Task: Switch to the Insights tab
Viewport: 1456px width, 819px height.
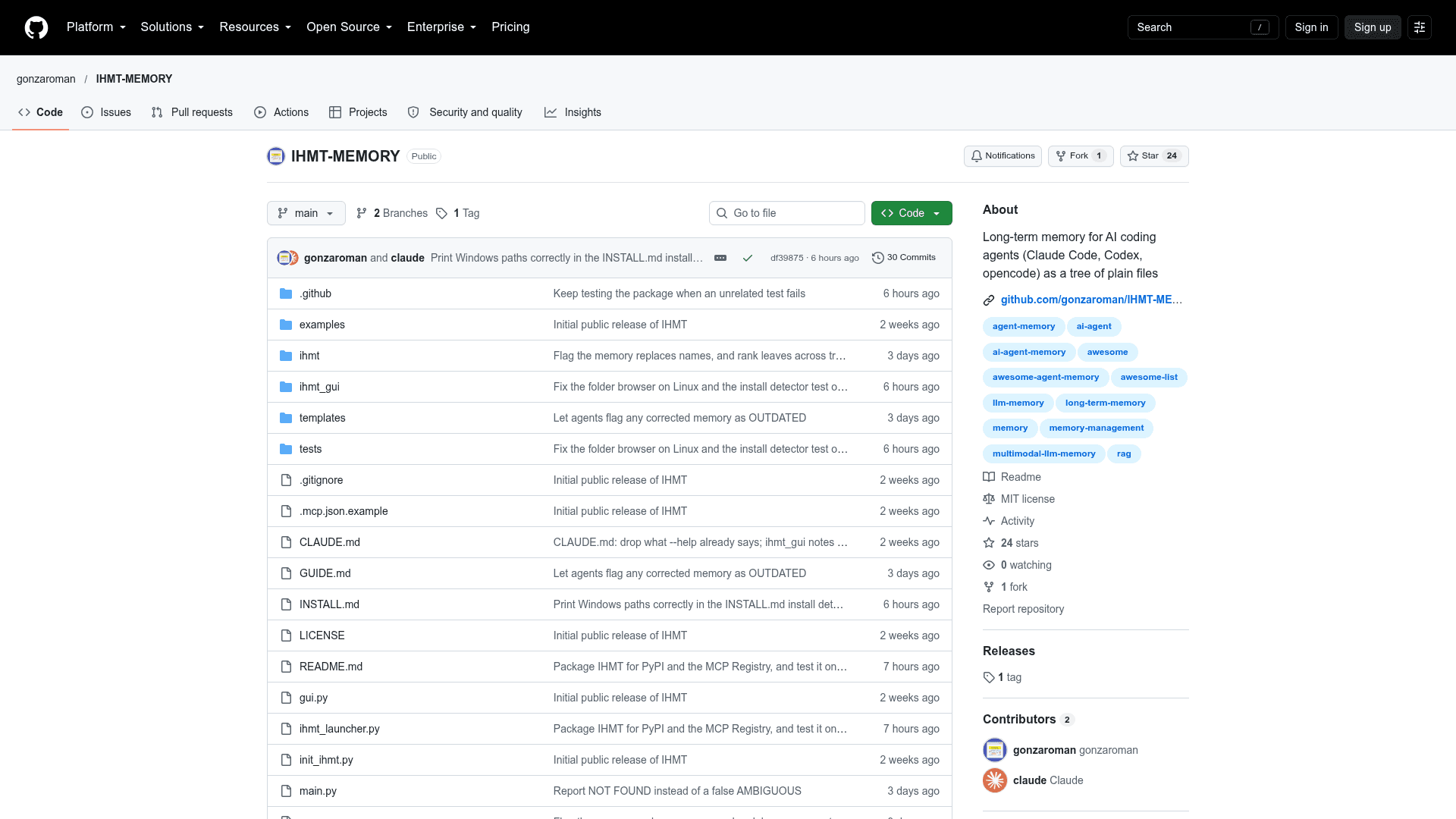Action: click(573, 112)
